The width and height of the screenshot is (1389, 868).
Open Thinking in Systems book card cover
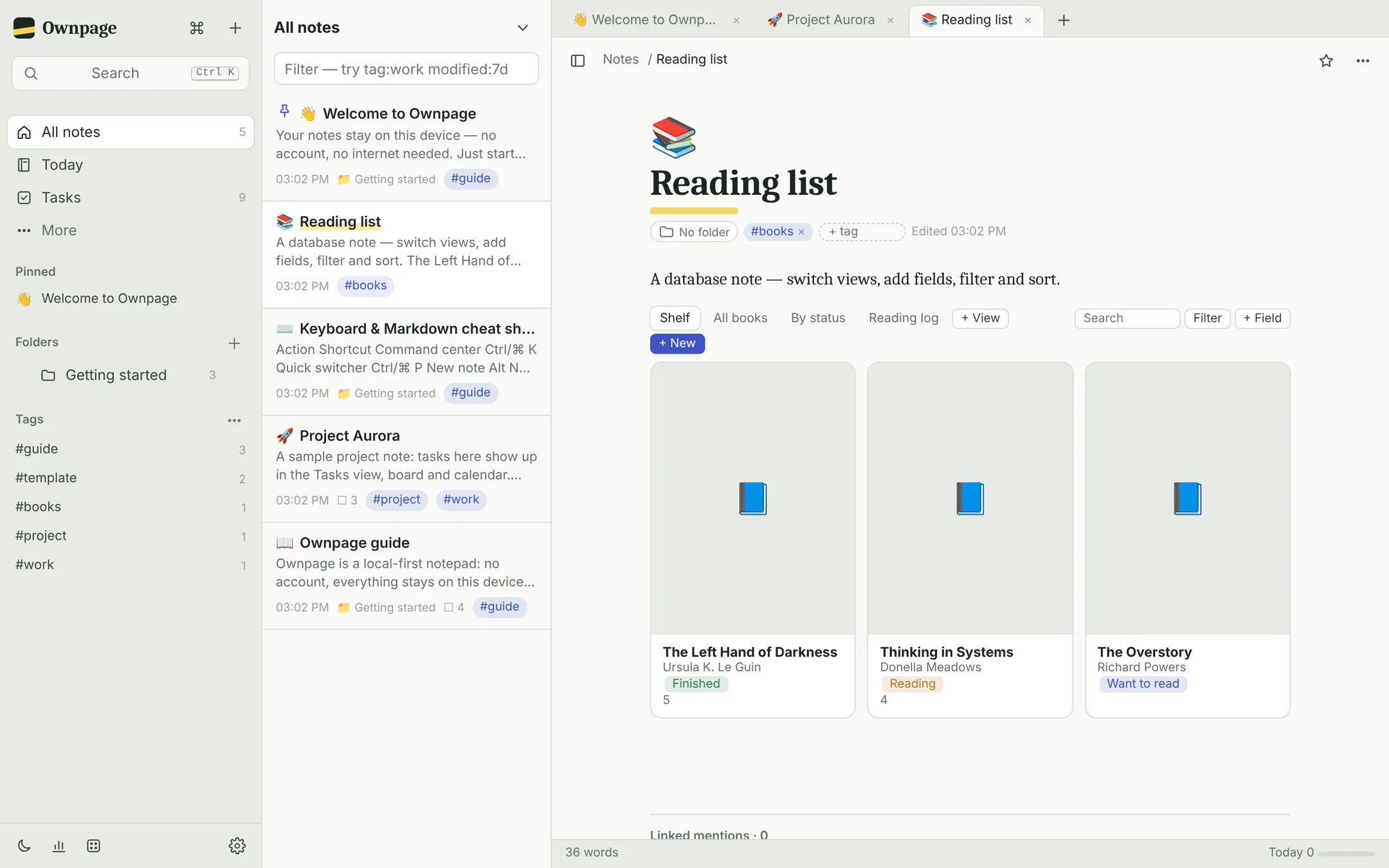click(x=970, y=498)
